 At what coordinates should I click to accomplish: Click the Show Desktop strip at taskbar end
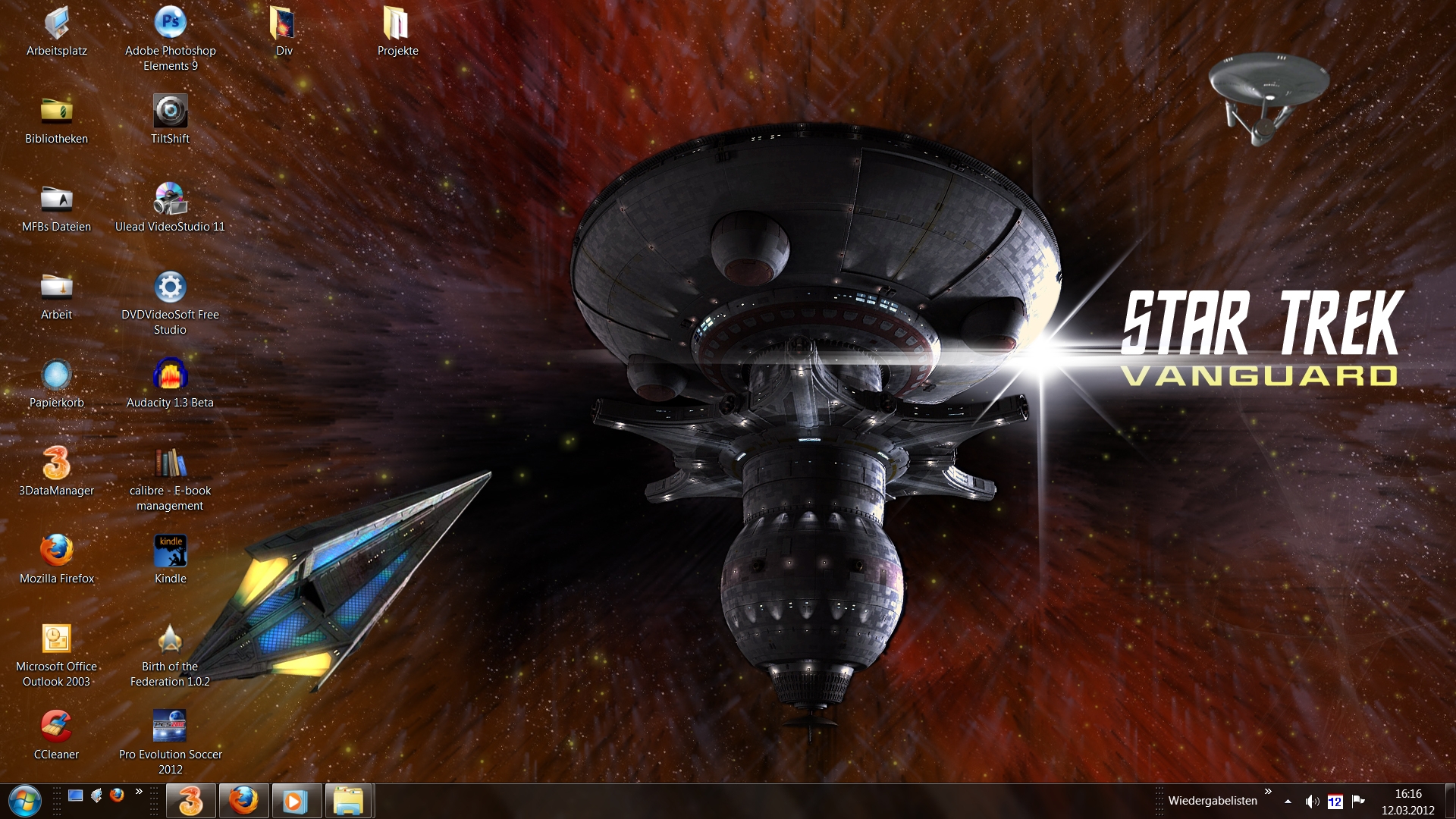point(1451,802)
